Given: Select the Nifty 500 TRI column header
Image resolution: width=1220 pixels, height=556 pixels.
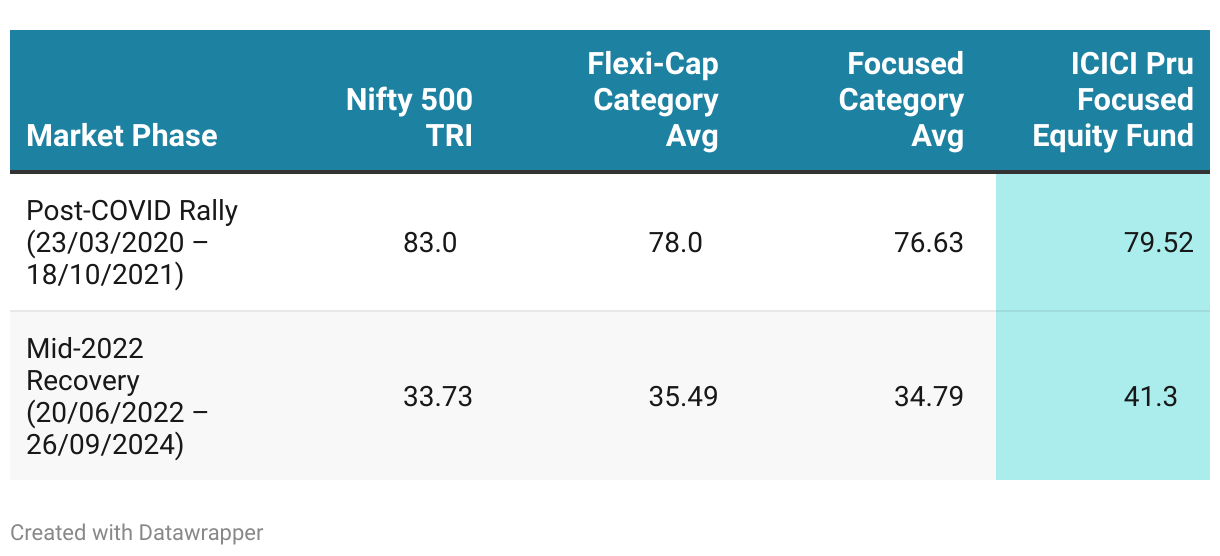Looking at the screenshot, I should pos(409,117).
